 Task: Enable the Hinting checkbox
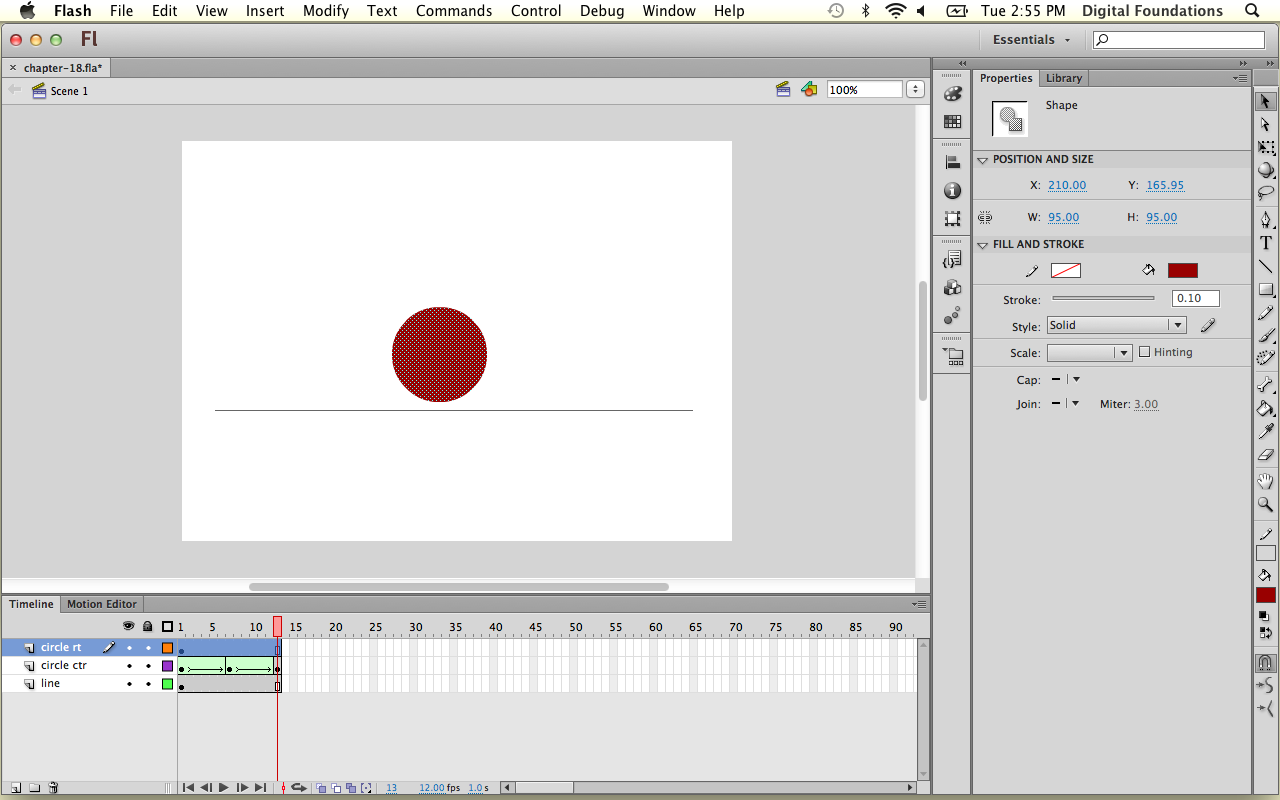tap(1145, 352)
